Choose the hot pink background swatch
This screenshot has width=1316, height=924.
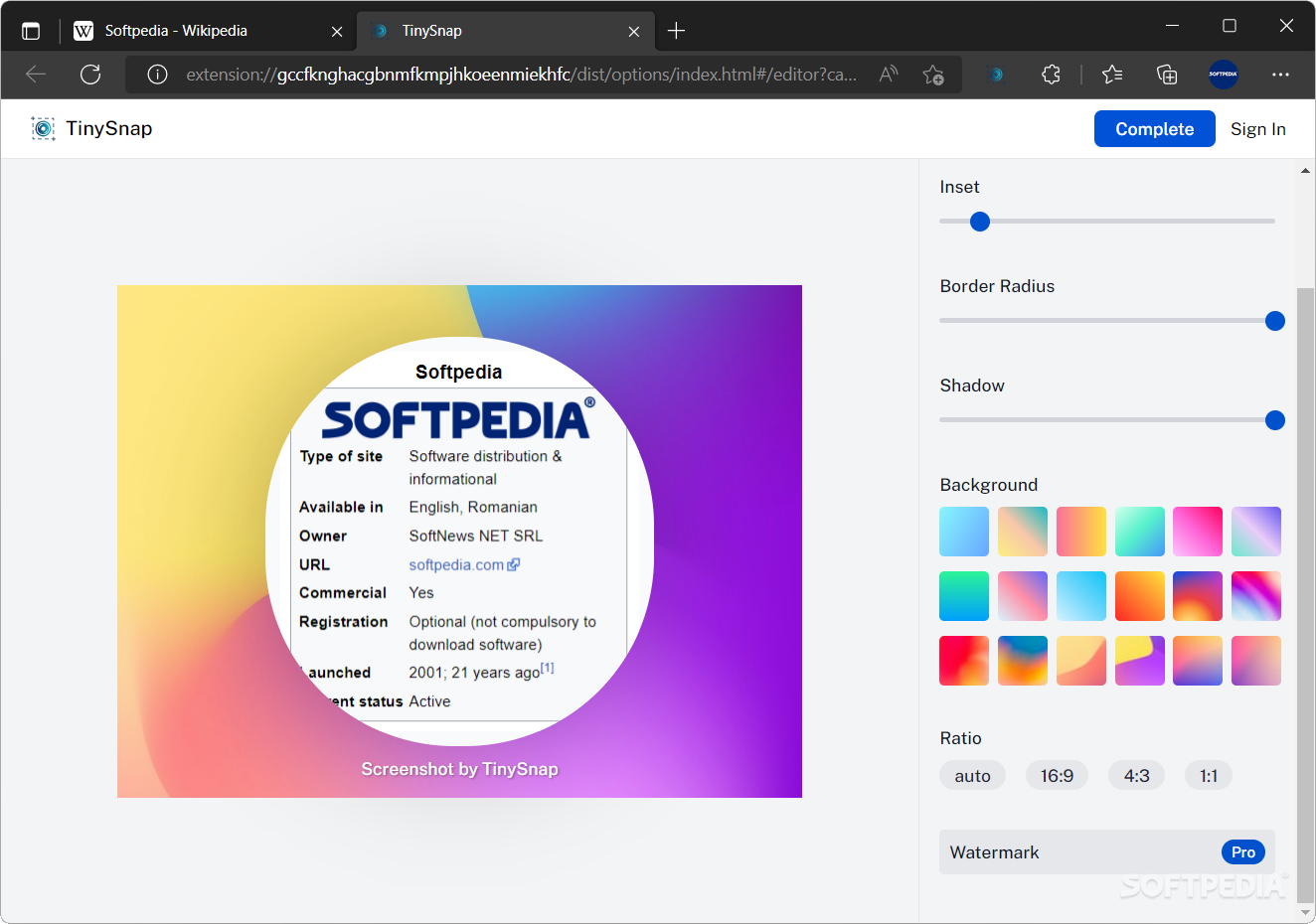1198,532
